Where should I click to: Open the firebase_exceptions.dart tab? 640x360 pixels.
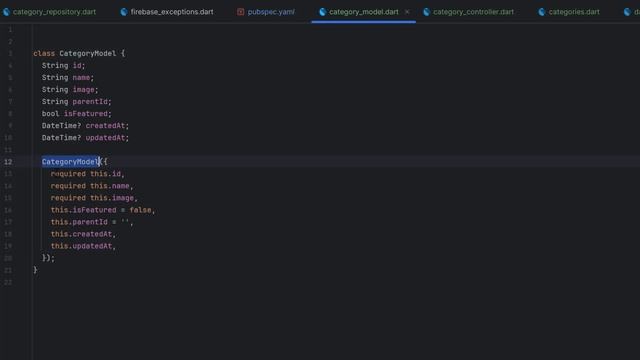tap(167, 12)
